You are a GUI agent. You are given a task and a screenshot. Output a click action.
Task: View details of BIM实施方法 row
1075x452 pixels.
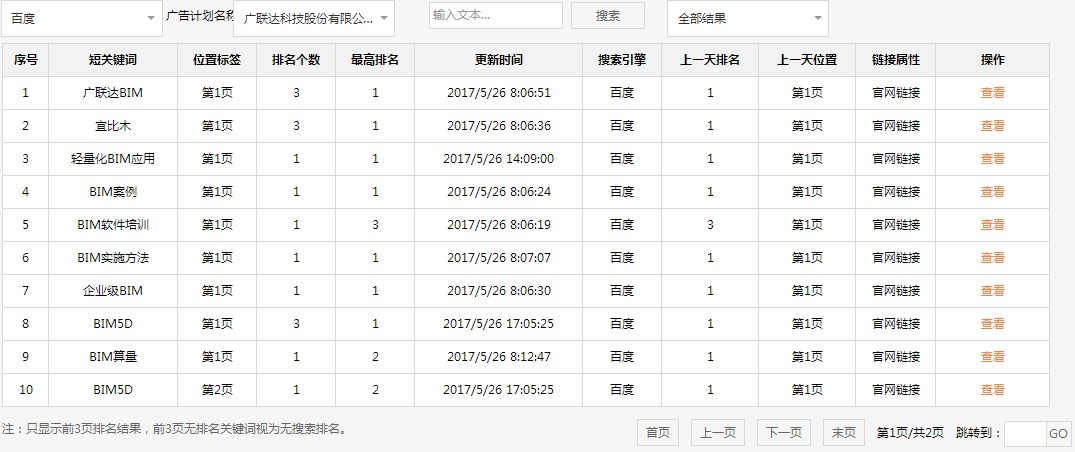pyautogui.click(x=993, y=258)
